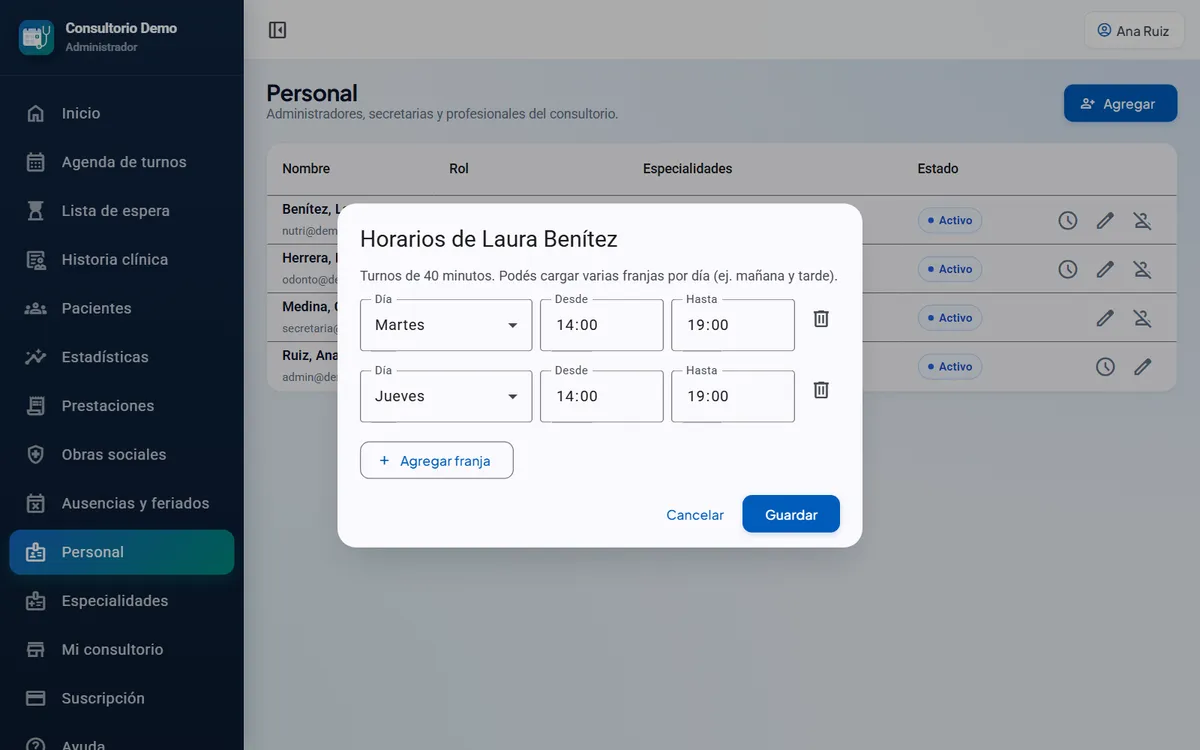Click the shield icon for Obras sociales
The image size is (1200, 750).
(x=36, y=454)
